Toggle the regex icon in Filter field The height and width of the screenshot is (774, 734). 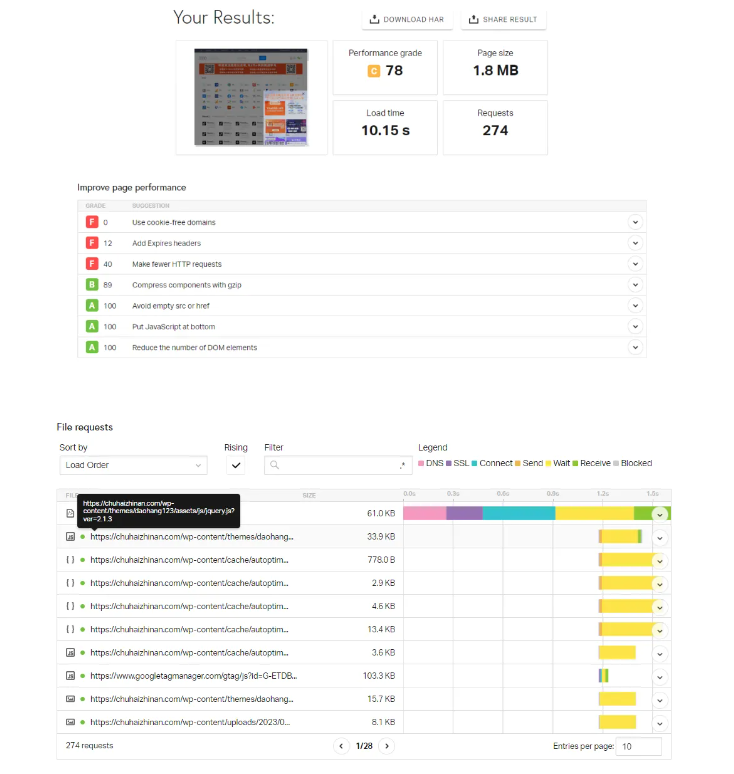tap(403, 465)
